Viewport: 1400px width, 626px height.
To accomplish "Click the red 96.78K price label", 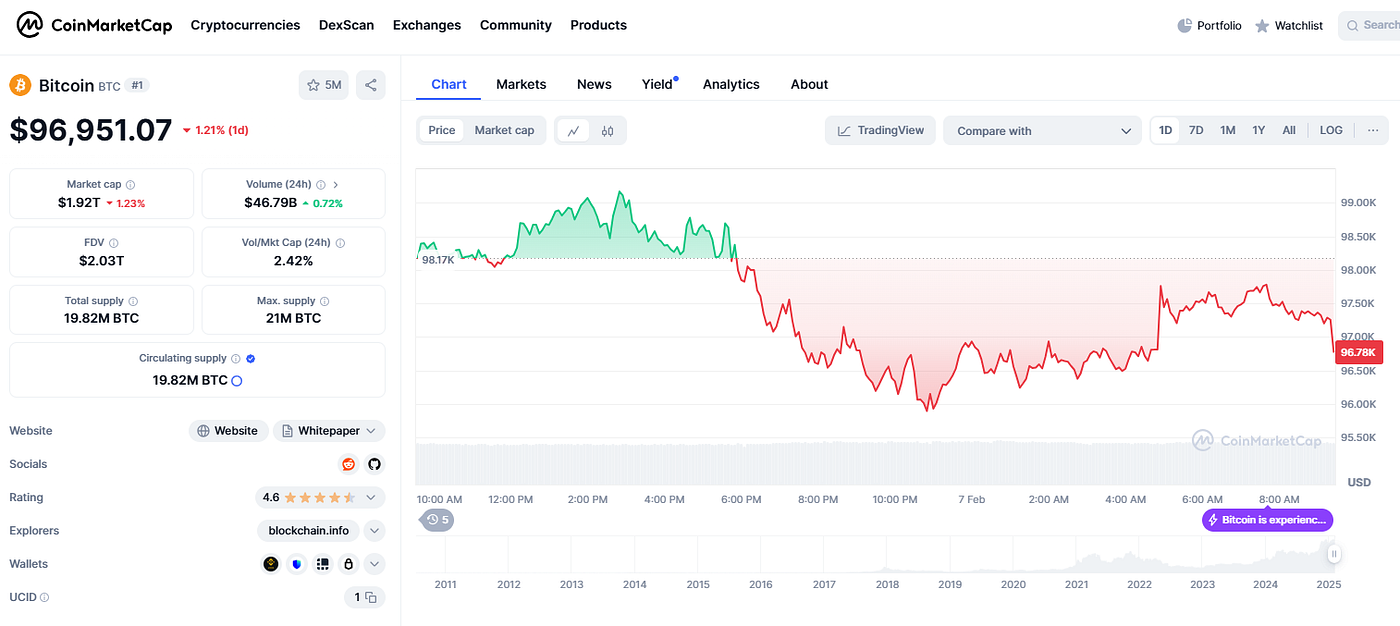I will click(x=1360, y=352).
